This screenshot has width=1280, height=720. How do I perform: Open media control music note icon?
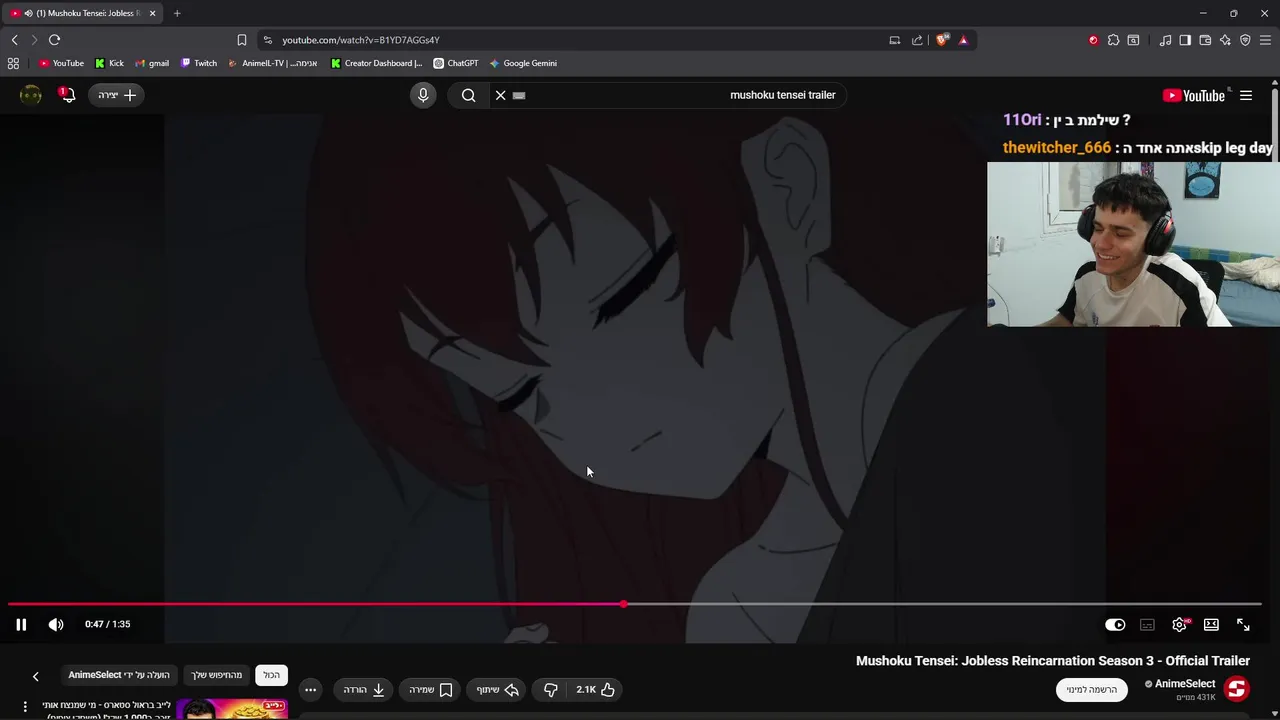1165,40
